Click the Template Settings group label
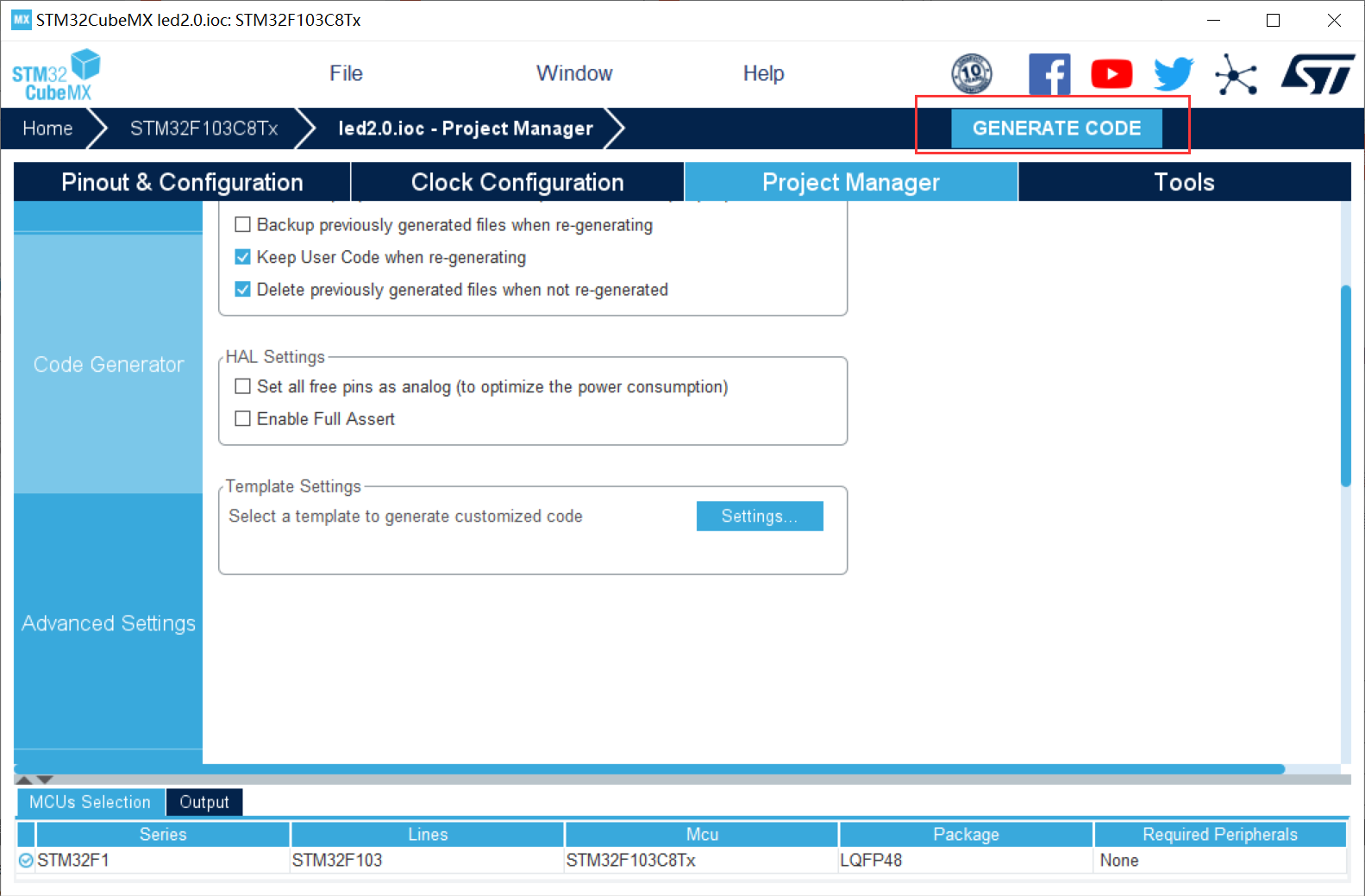Image resolution: width=1365 pixels, height=896 pixels. coord(293,486)
